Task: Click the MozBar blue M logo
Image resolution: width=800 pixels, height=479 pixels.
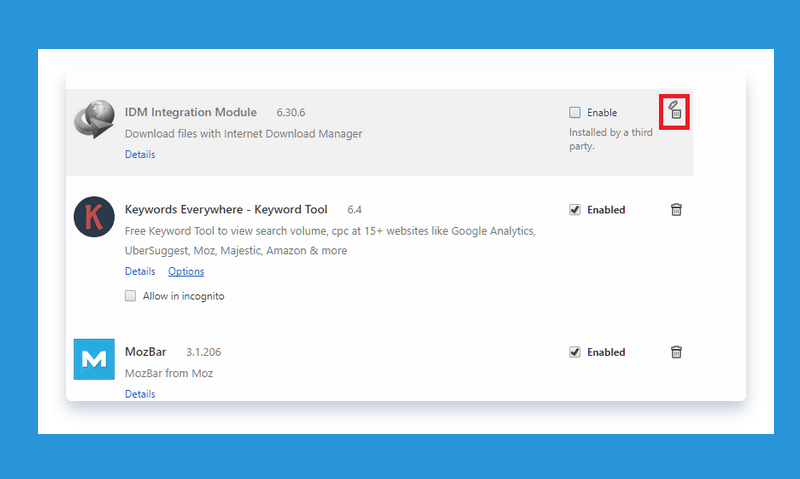Action: tap(94, 359)
